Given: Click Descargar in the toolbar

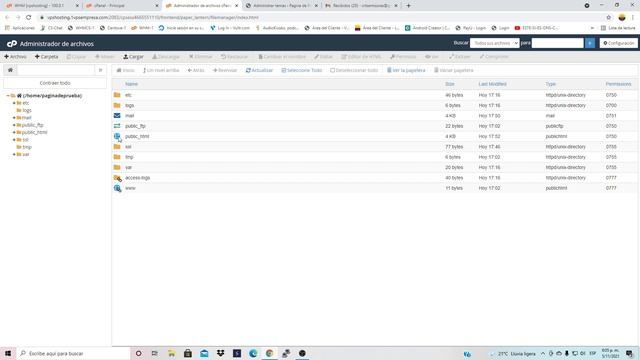Looking at the screenshot, I should [x=166, y=57].
